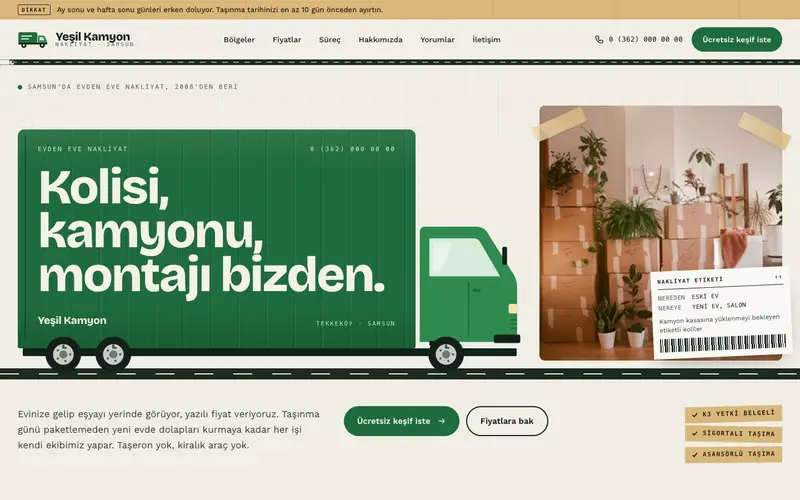Click the ESKİ EV value on the label
800x500 pixels.
click(705, 296)
